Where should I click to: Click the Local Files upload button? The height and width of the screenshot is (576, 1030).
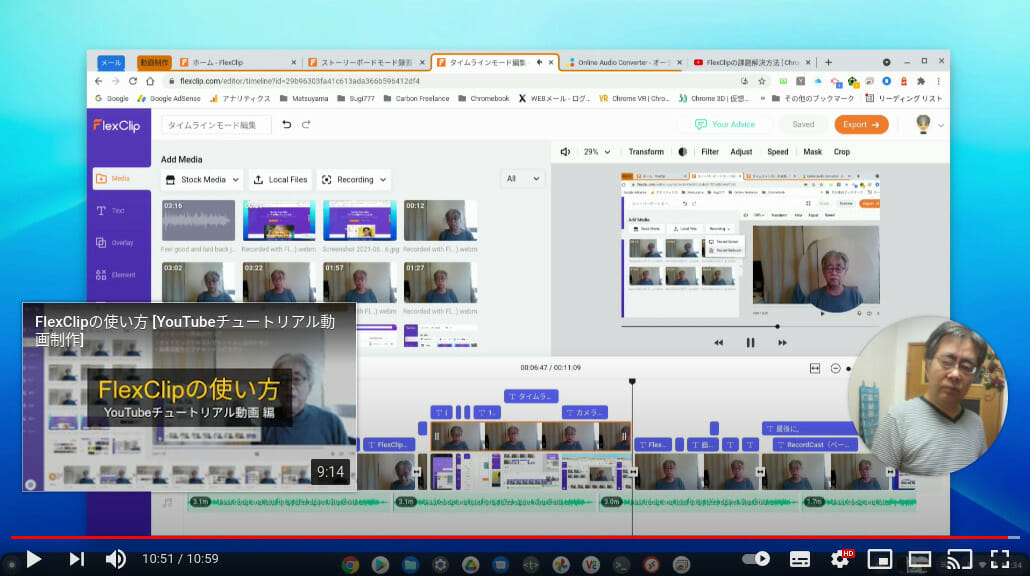280,179
